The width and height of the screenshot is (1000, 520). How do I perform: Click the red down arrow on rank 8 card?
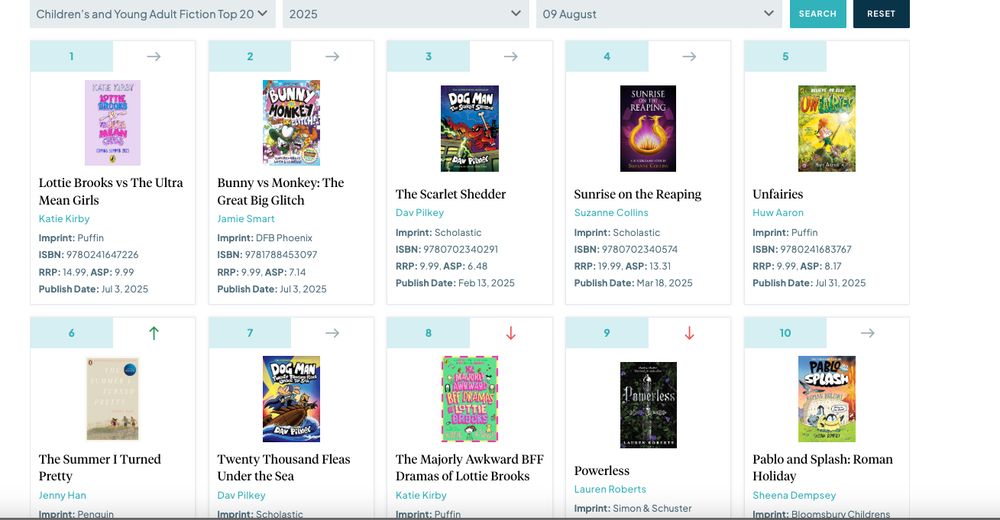[x=511, y=333]
